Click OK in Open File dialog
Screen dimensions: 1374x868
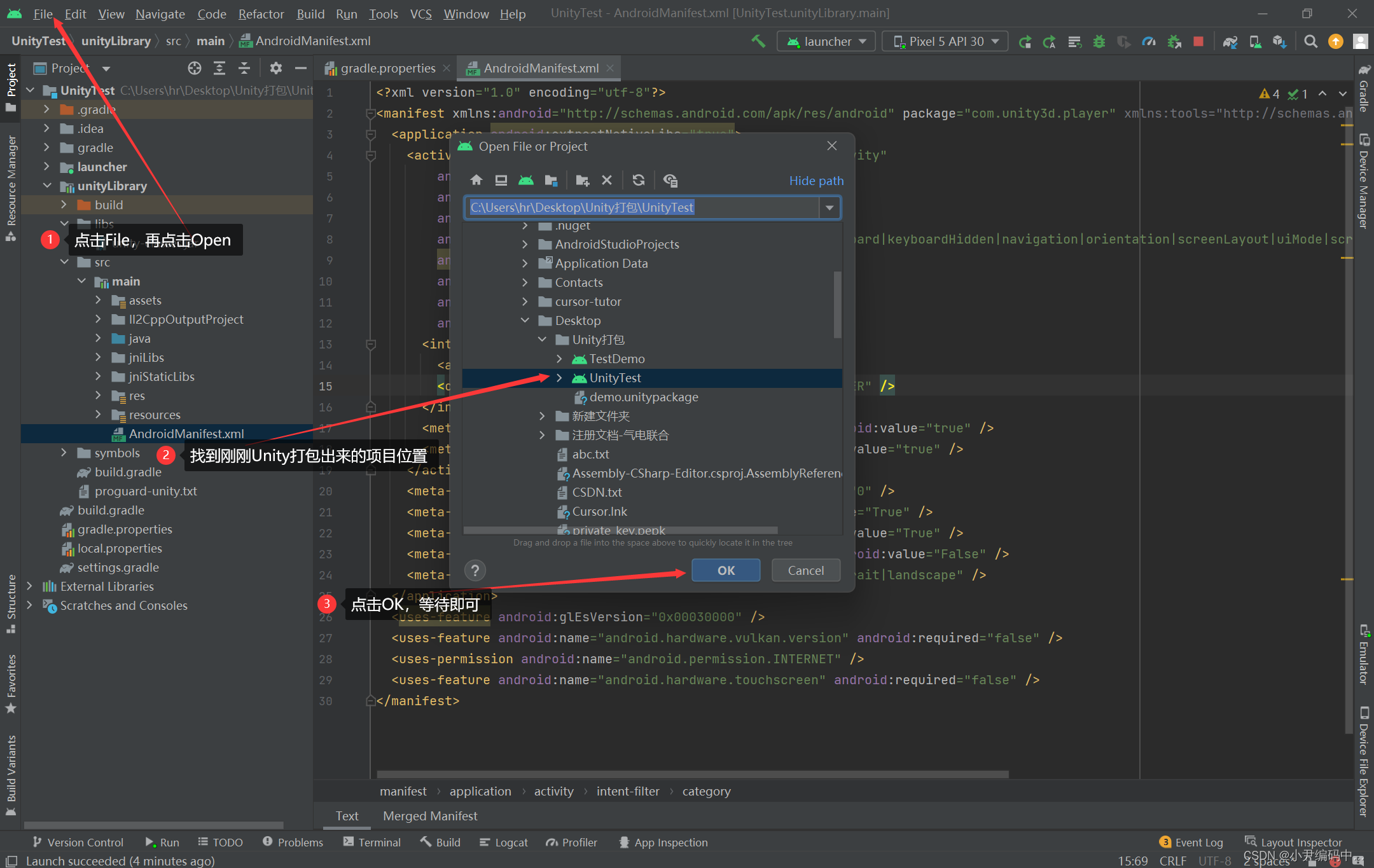[x=726, y=570]
